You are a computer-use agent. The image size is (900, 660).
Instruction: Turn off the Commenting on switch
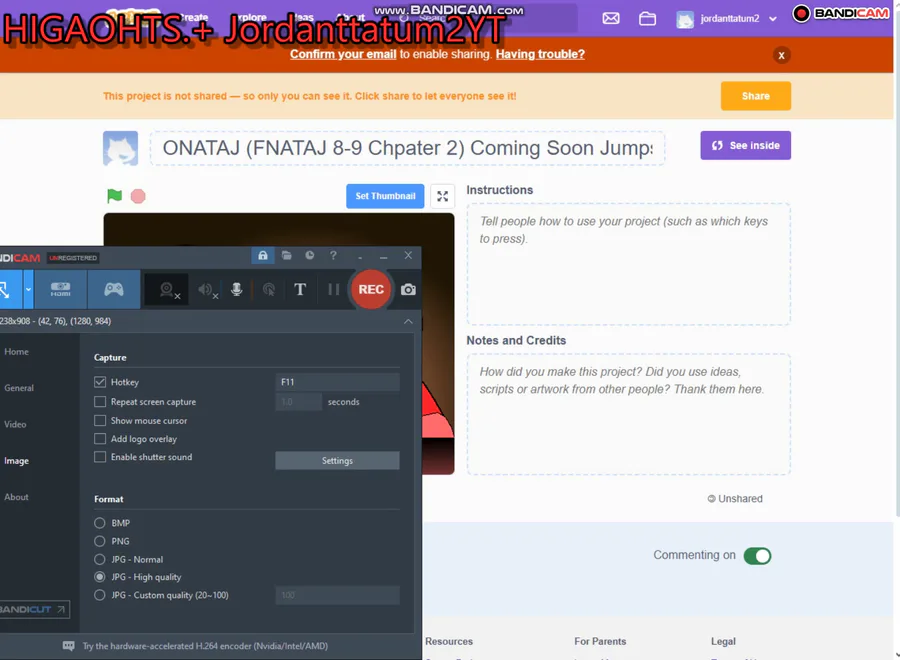[757, 556]
